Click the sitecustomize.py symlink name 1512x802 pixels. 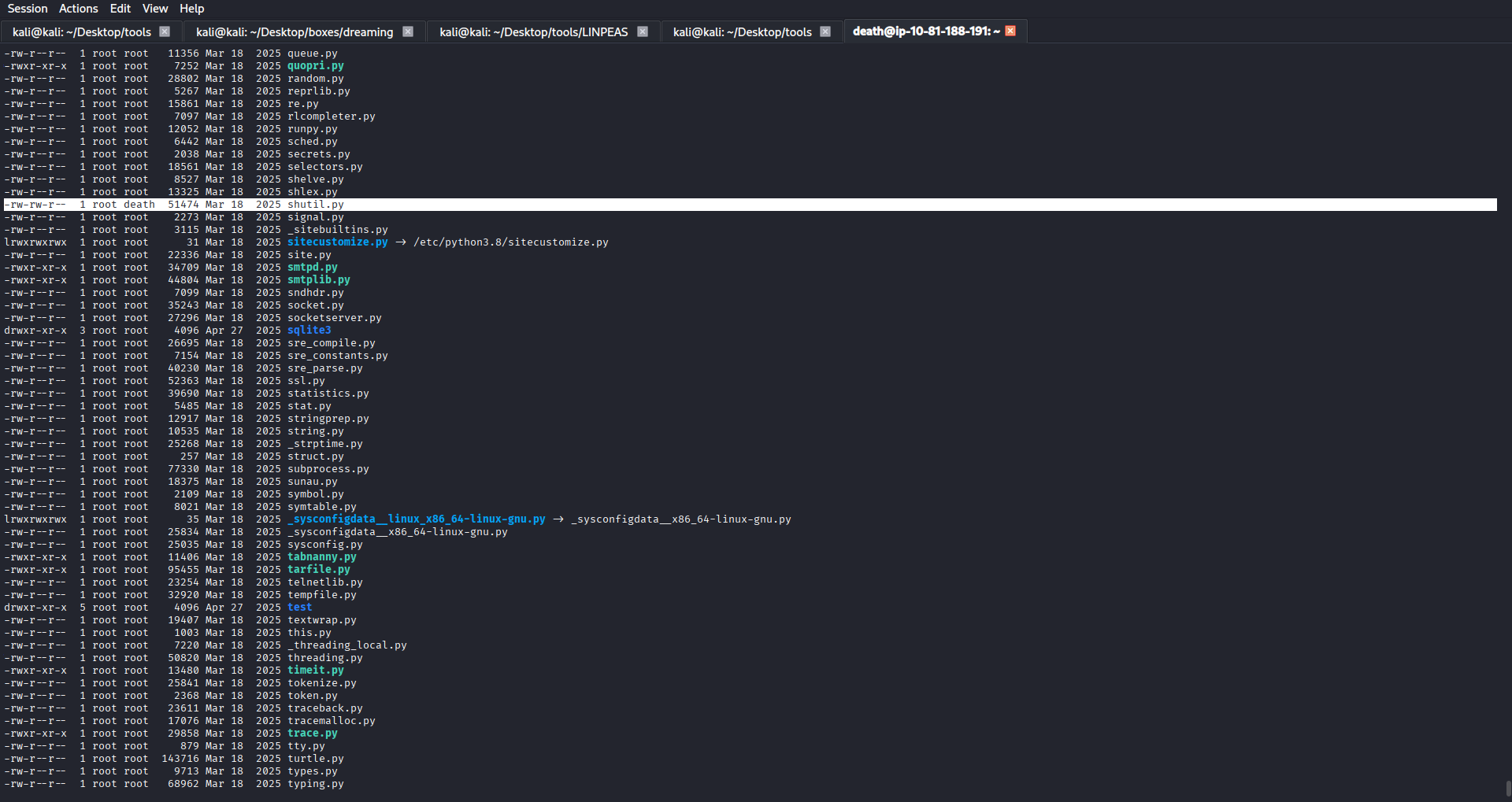tap(337, 242)
